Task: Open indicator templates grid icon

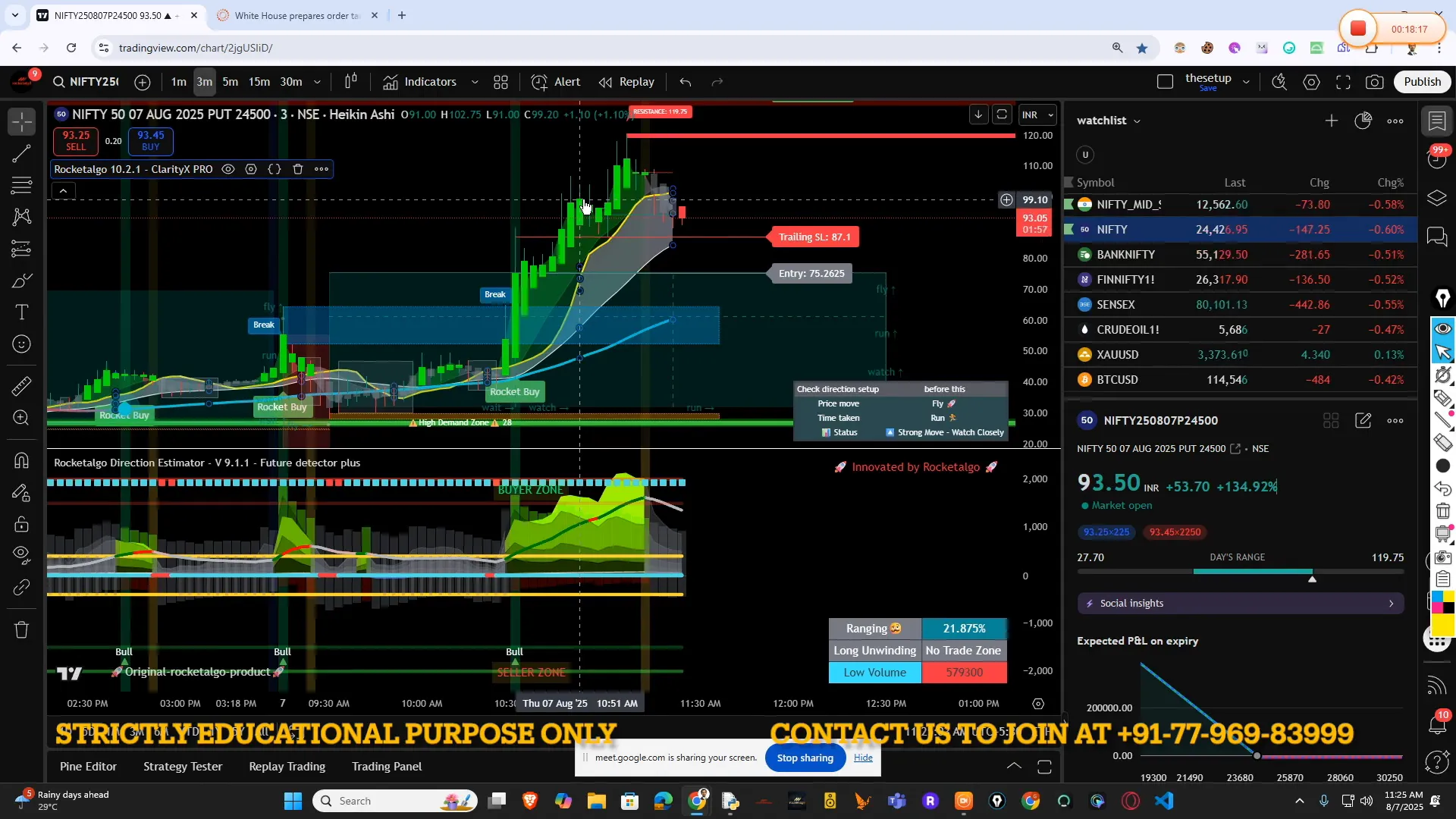Action: [x=500, y=82]
